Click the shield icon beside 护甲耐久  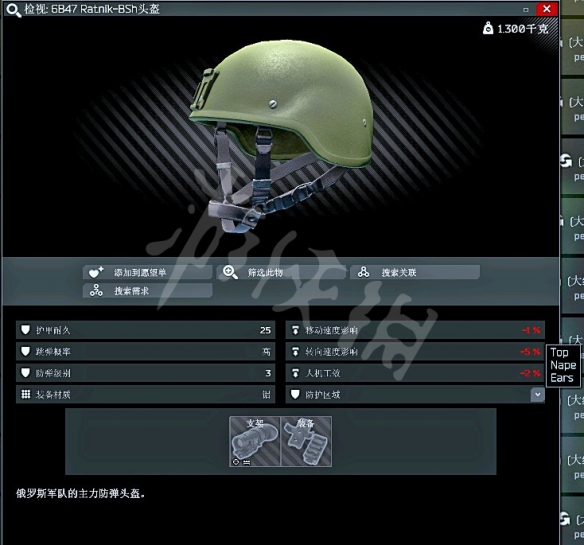tap(25, 330)
